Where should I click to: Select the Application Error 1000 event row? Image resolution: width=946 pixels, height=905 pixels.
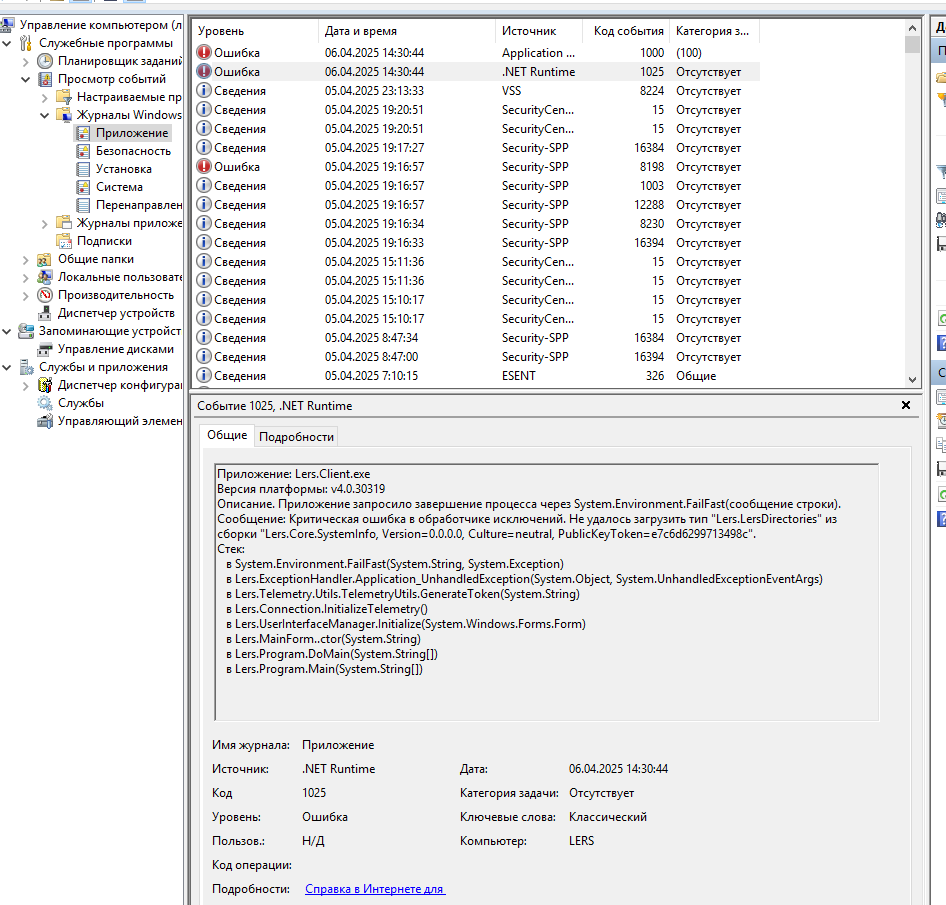click(x=476, y=53)
